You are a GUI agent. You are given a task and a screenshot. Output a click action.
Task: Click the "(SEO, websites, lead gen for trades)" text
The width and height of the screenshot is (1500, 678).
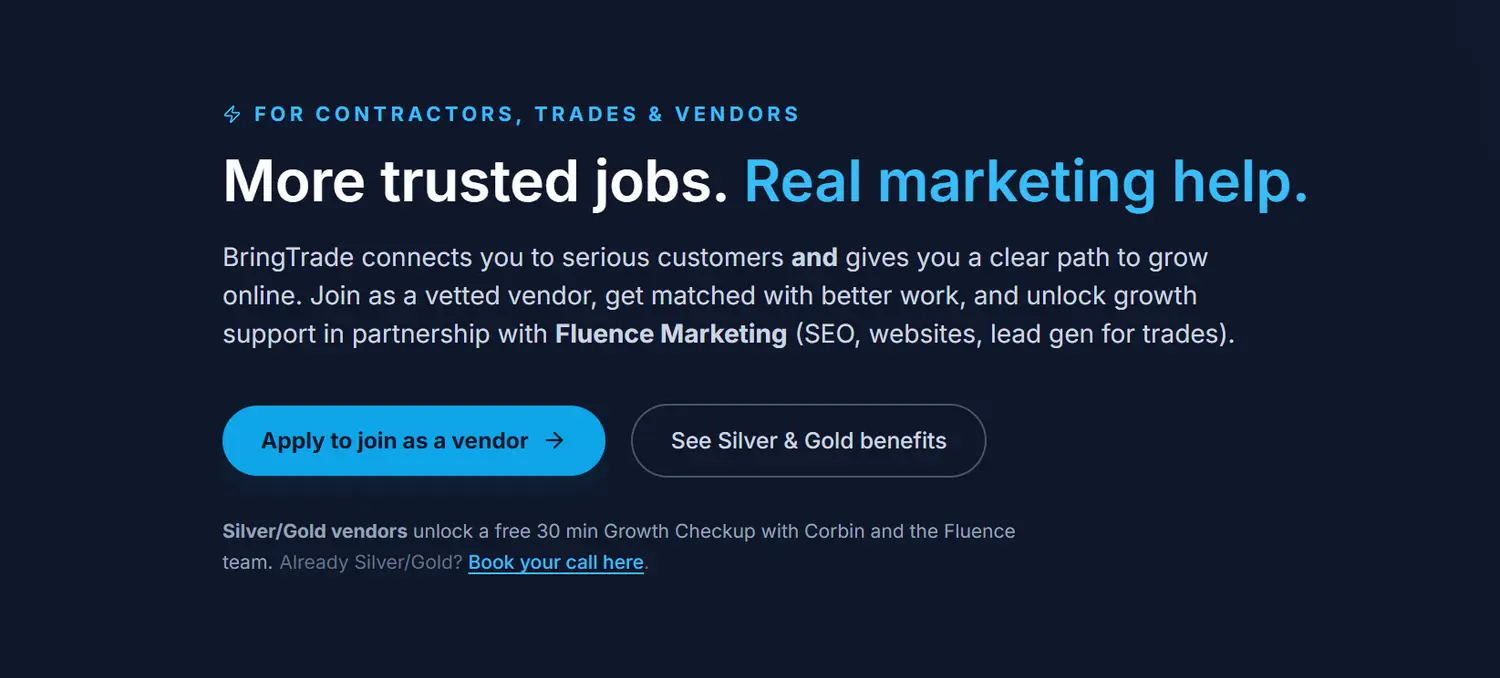click(x=1014, y=333)
